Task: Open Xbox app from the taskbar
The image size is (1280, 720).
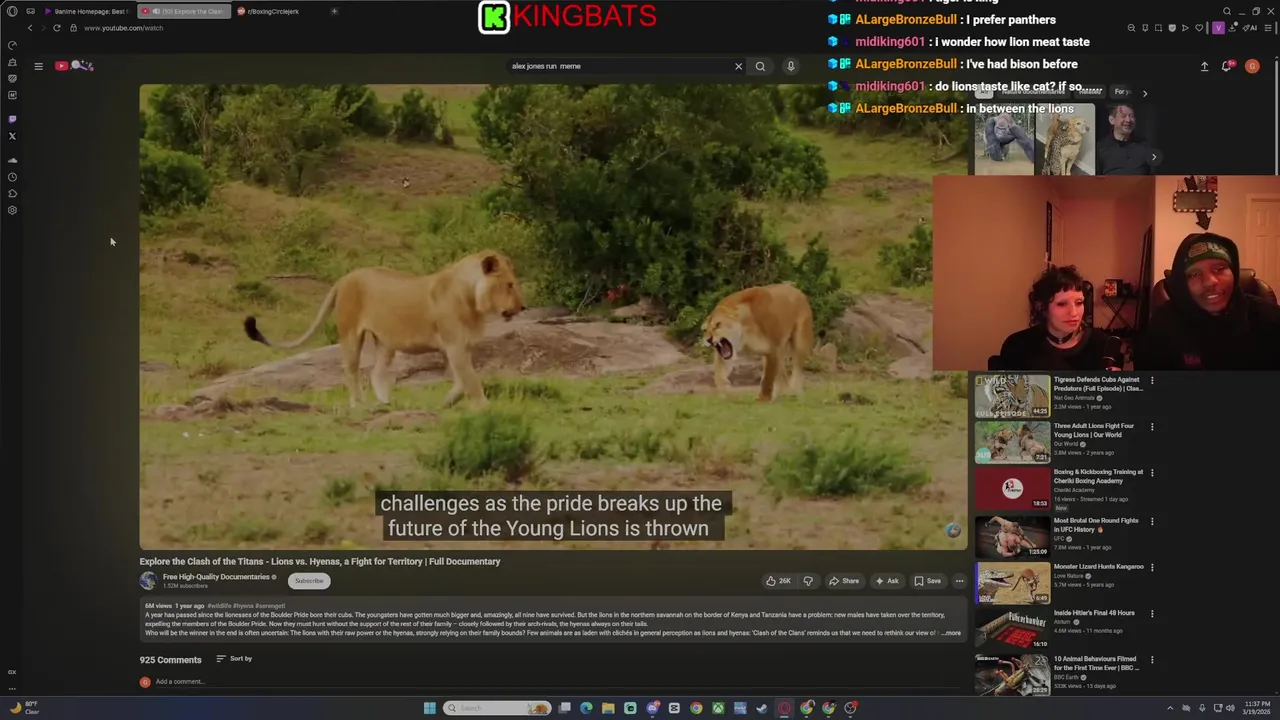Action: point(718,708)
